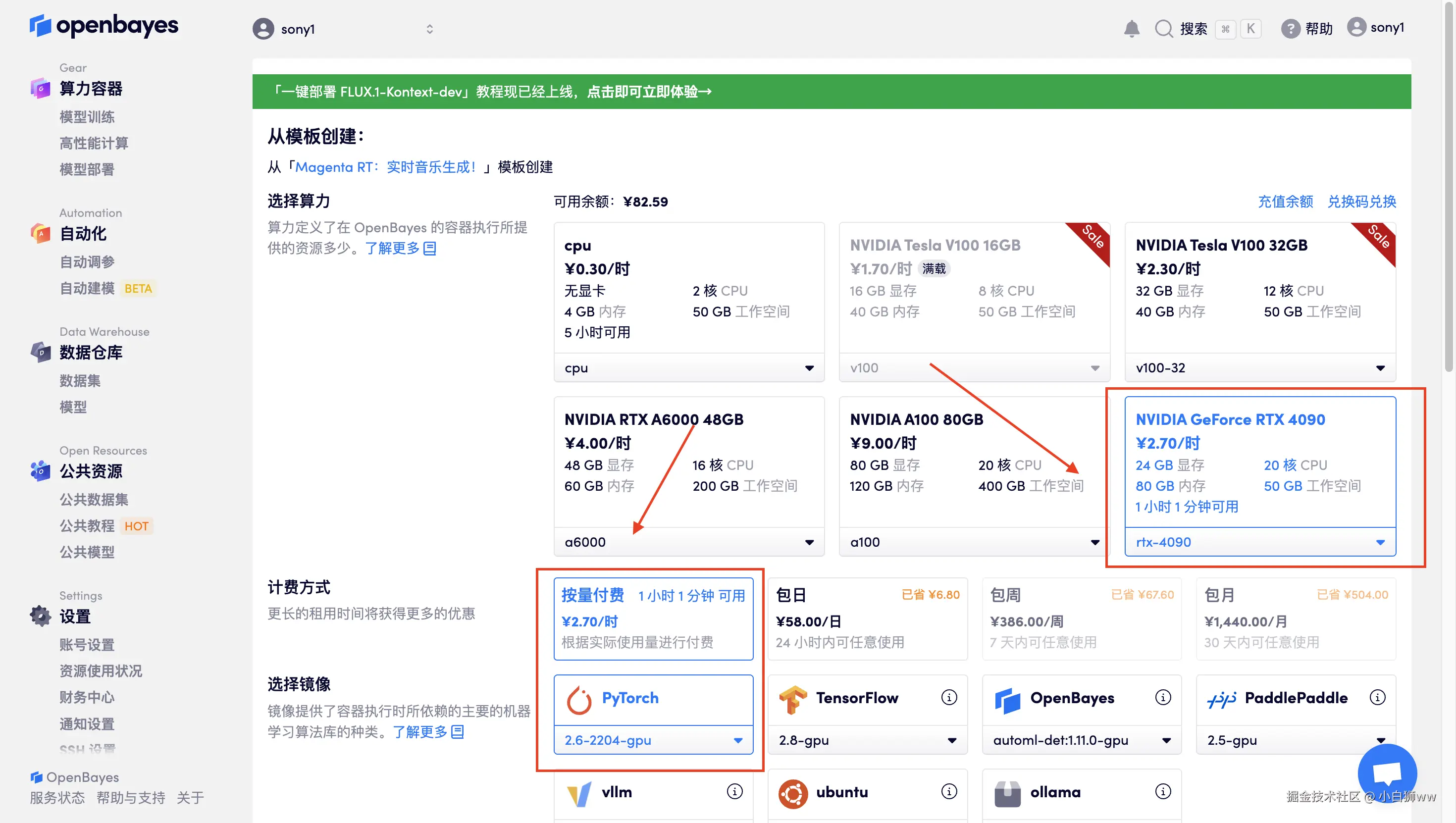Open 公共教程 sidebar item
1456x823 pixels.
87,526
